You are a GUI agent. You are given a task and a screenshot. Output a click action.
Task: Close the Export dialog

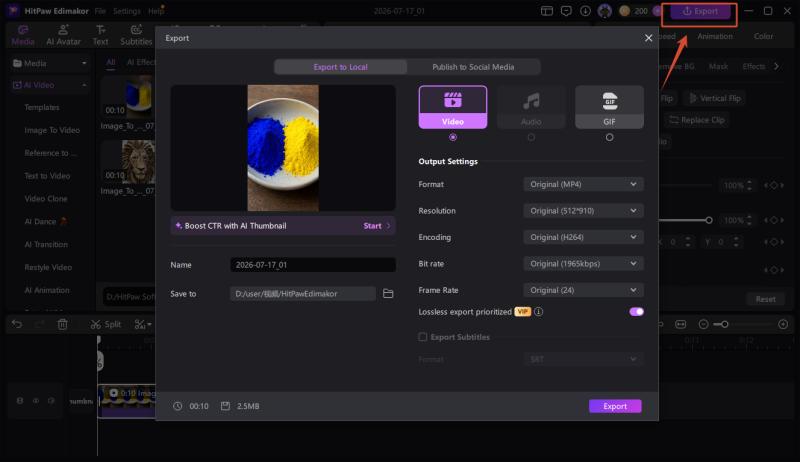point(648,38)
